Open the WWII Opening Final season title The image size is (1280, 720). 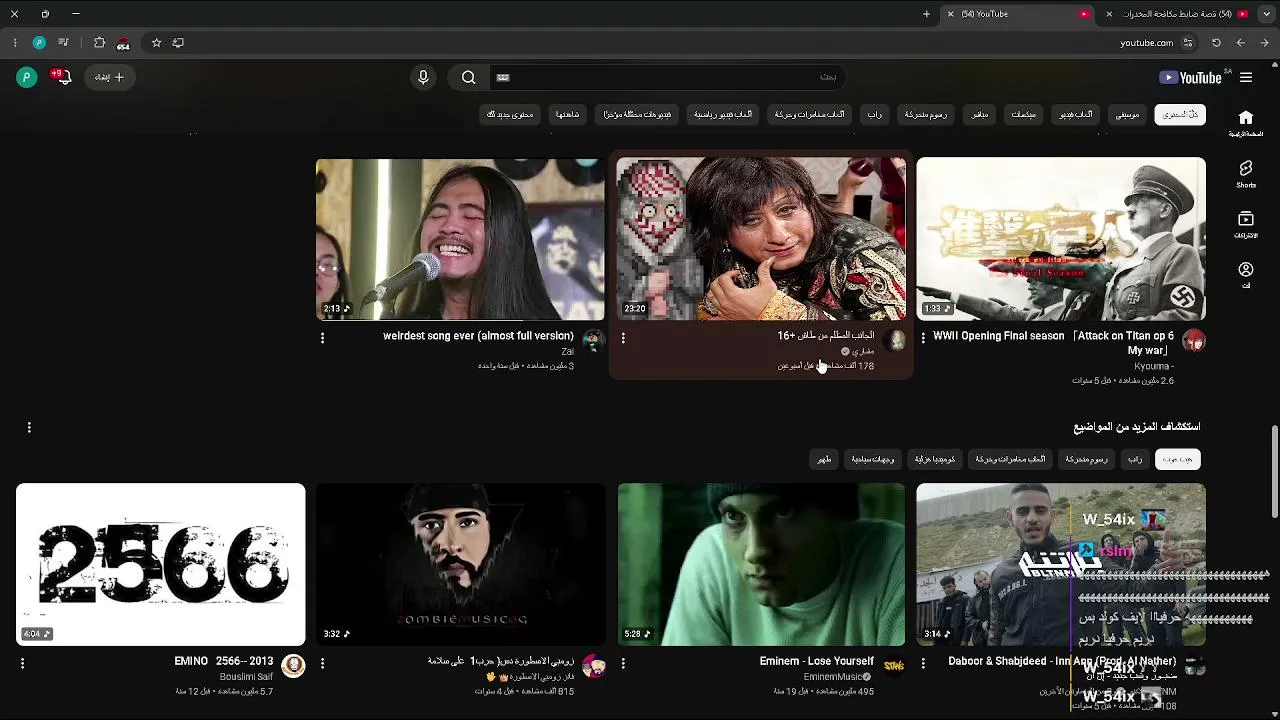point(1053,343)
